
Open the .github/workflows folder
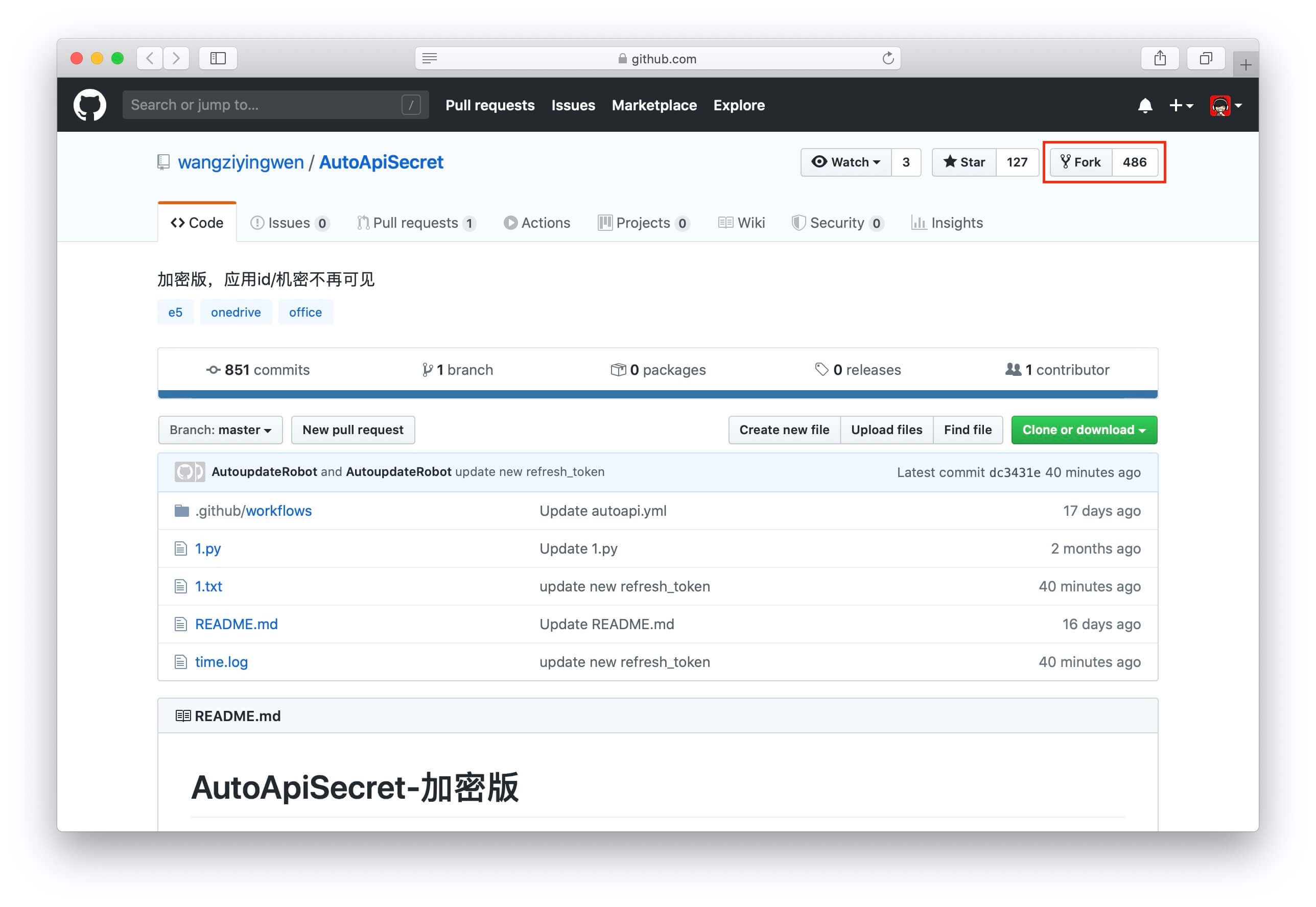click(x=253, y=511)
